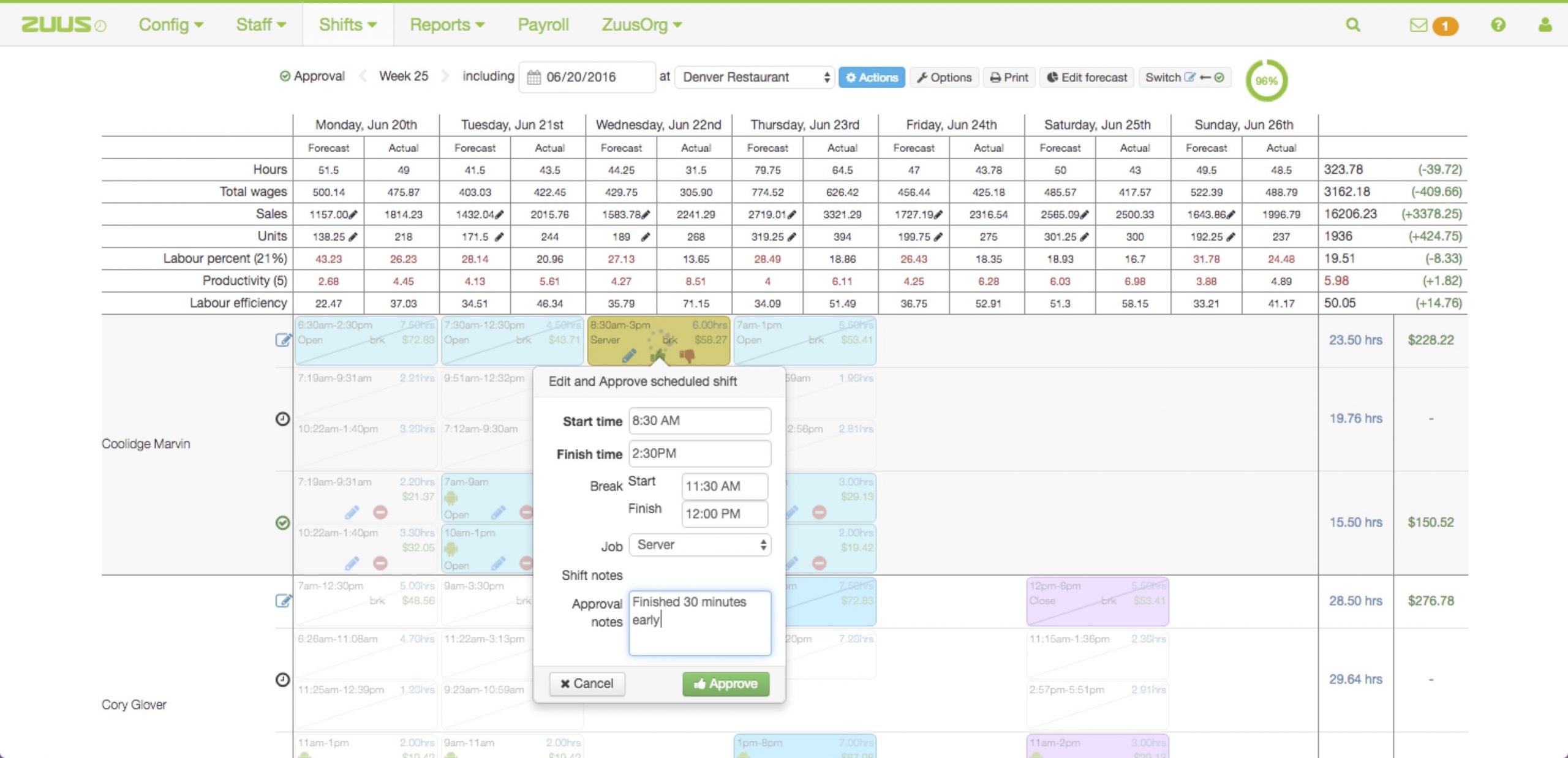Click Coolidge Marvin's clock timesheet row icon
Screen dimensions: 1568x758
click(x=282, y=419)
